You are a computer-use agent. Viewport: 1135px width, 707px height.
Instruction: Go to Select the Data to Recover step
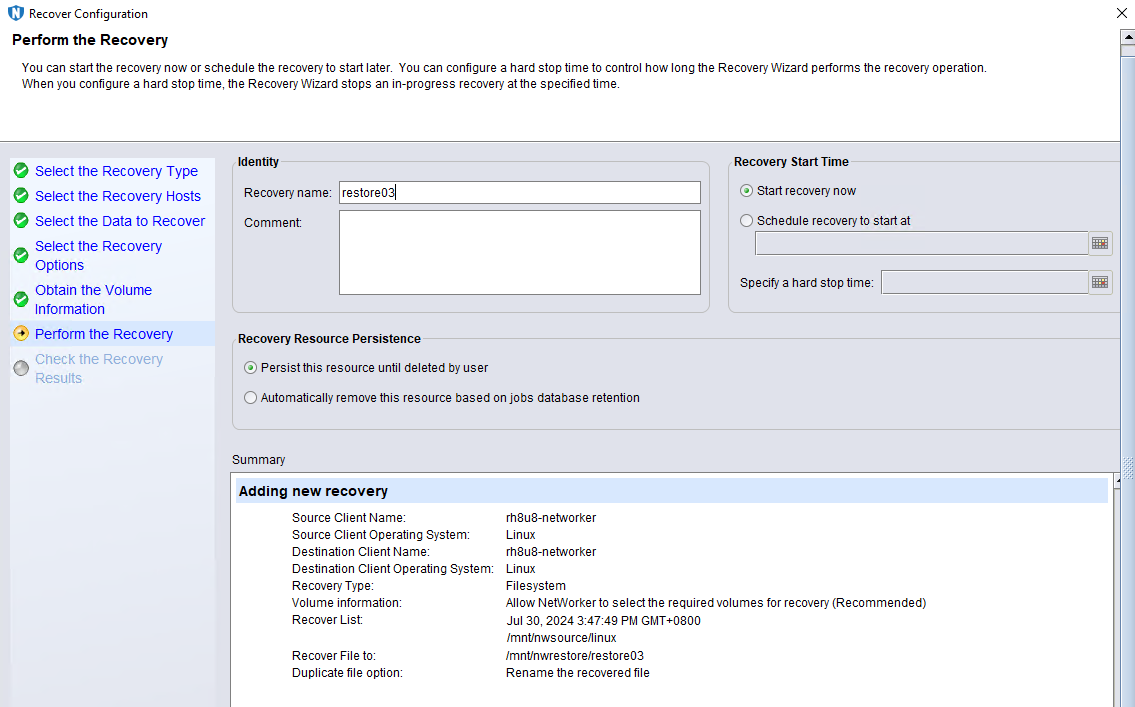[119, 221]
